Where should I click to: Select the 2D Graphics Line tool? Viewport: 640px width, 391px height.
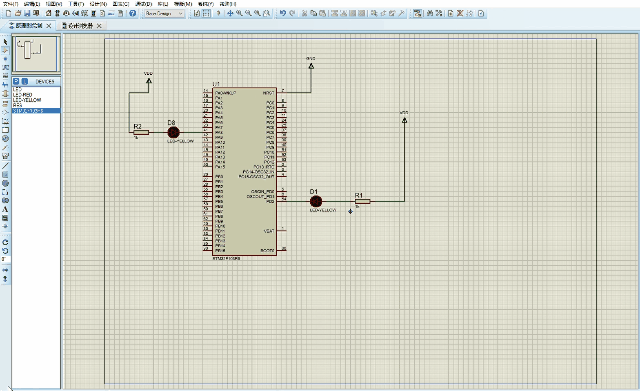tap(5, 166)
